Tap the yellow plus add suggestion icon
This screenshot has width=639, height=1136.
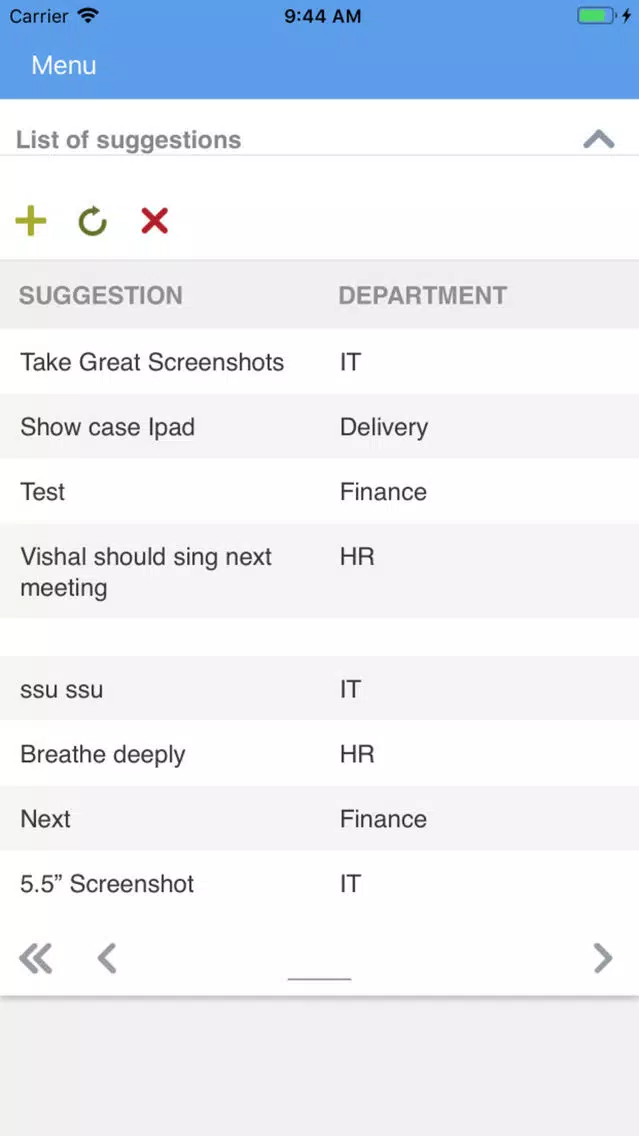[30, 221]
